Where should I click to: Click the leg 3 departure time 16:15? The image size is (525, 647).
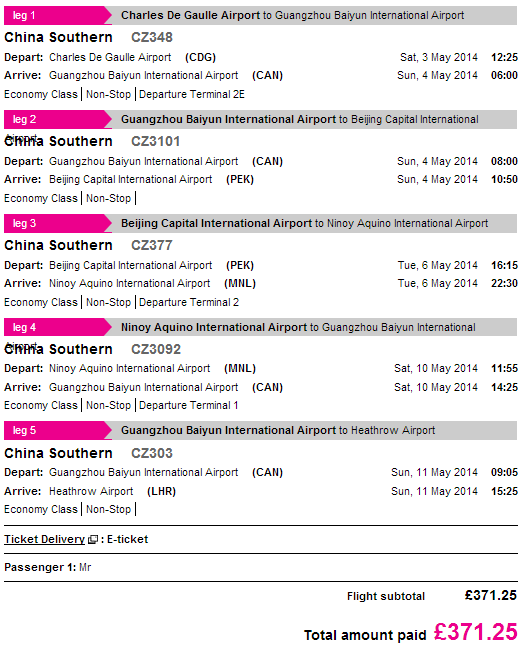point(504,265)
